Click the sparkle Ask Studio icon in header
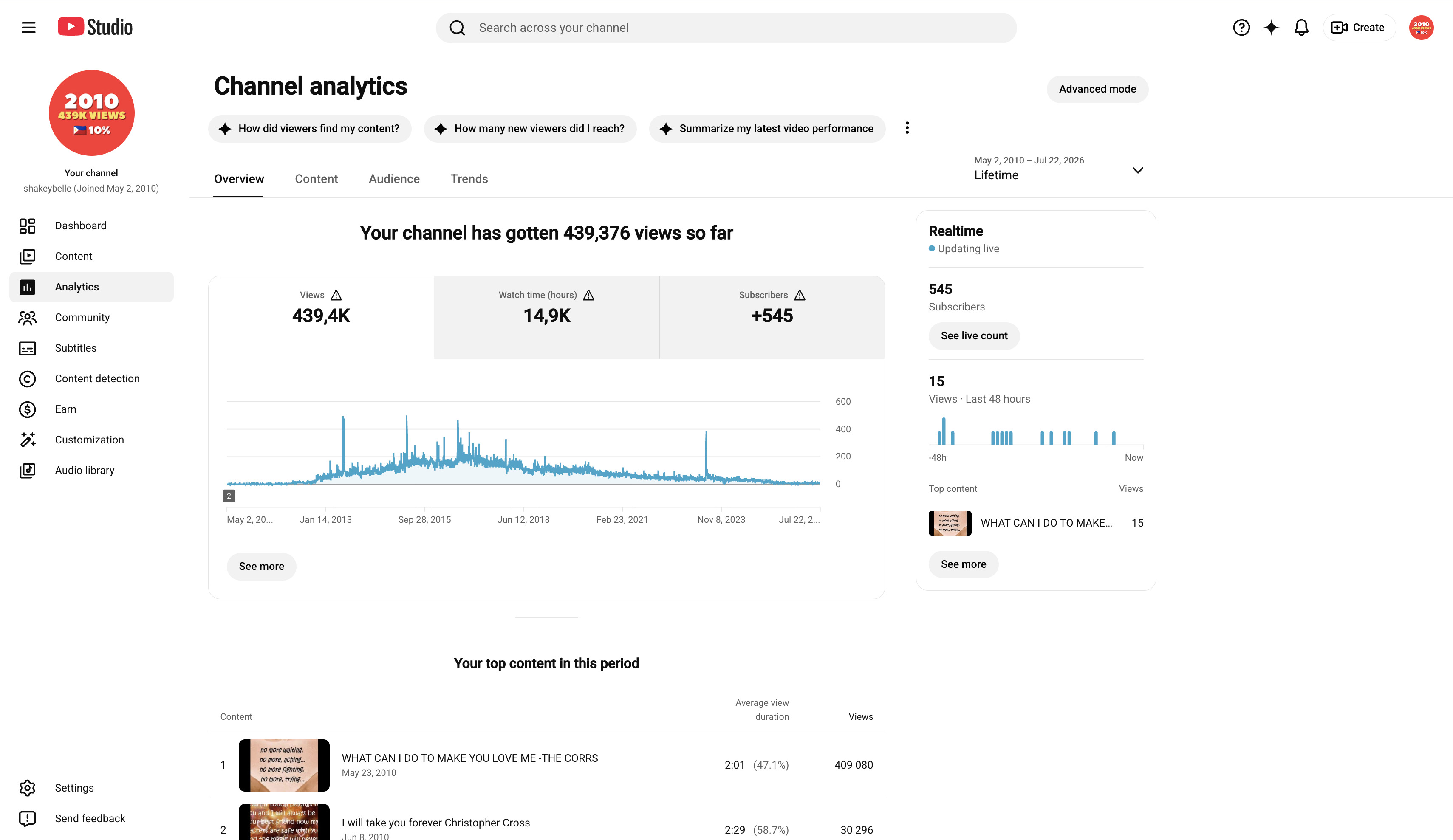The width and height of the screenshot is (1453, 840). coord(1271,28)
